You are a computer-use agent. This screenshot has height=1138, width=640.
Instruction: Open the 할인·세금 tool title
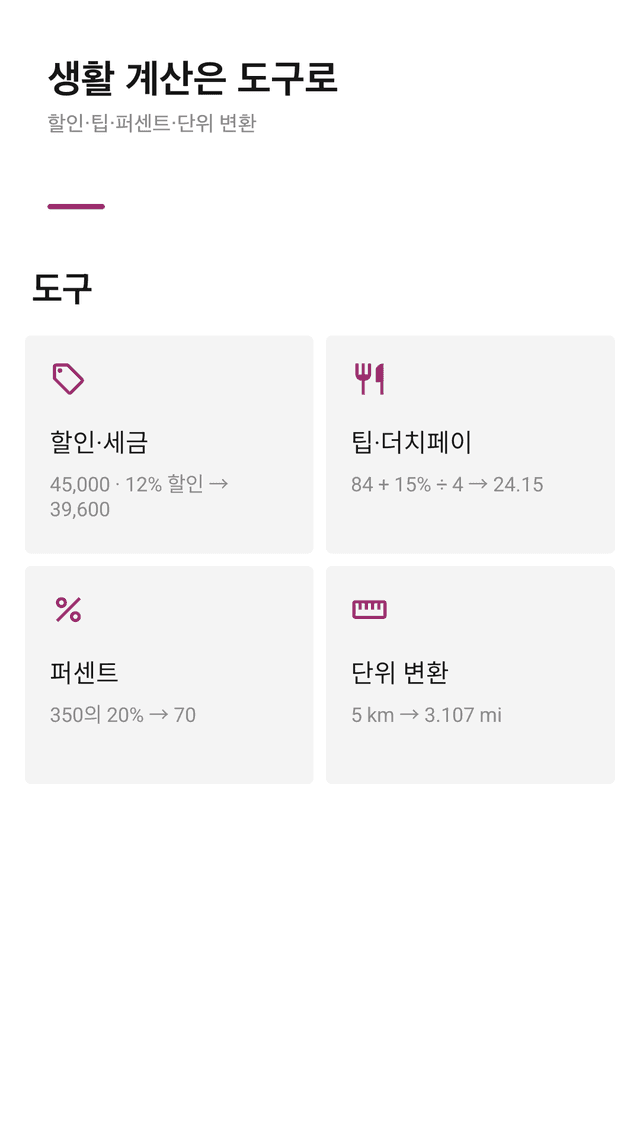pos(99,442)
